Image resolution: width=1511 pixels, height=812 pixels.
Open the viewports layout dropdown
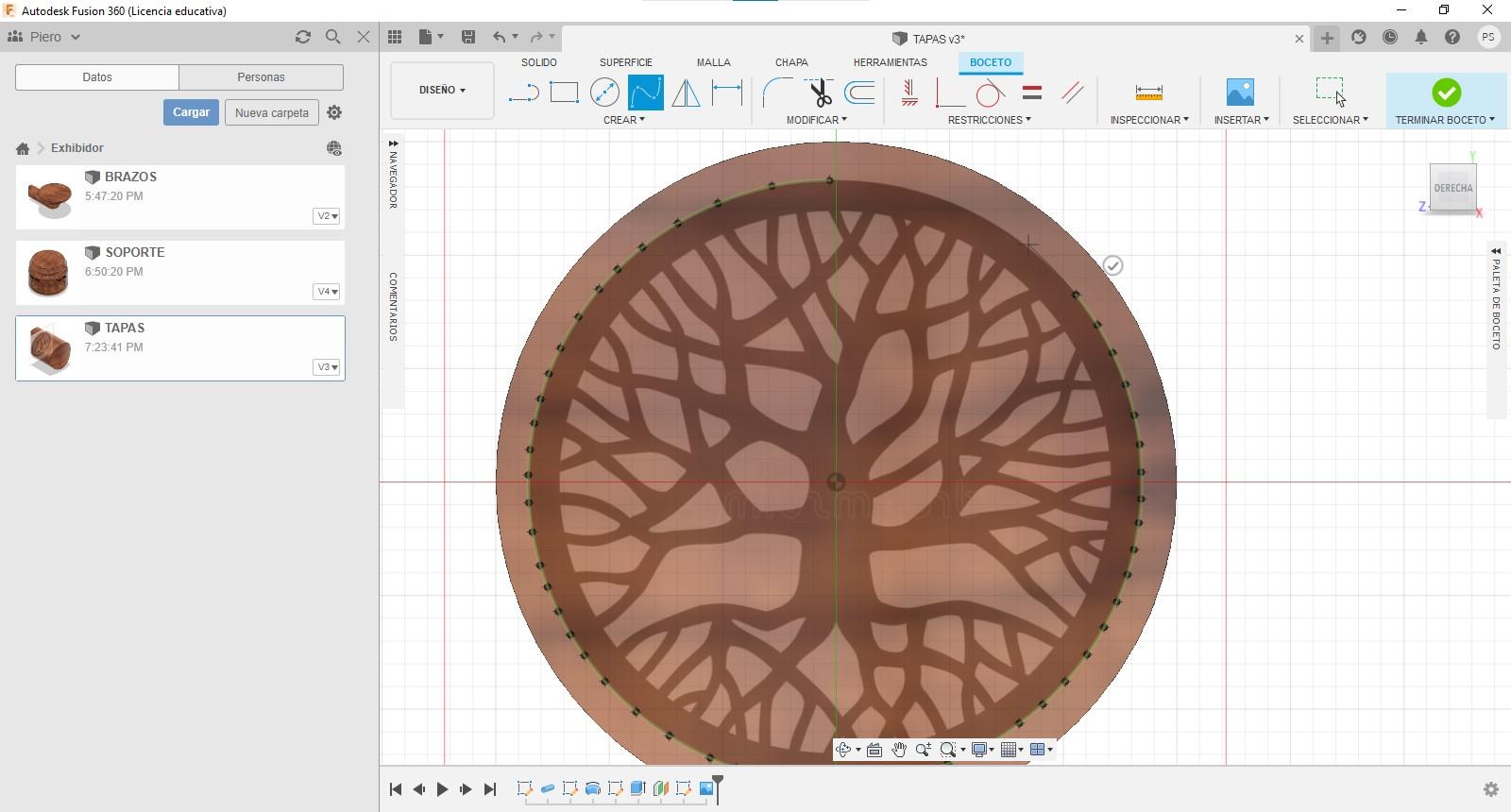tap(1042, 750)
